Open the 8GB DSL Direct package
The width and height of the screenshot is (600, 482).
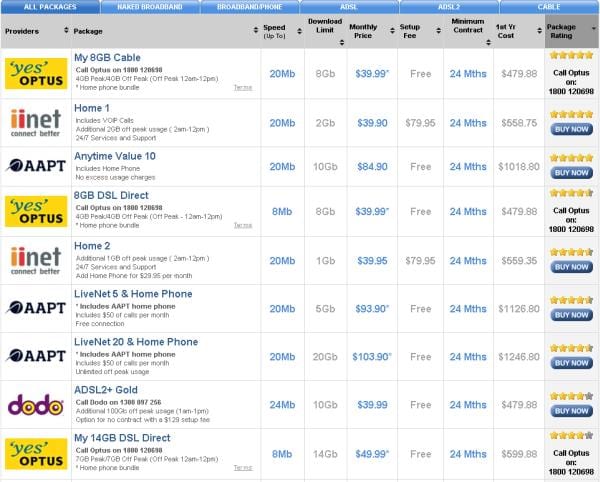[x=111, y=195]
